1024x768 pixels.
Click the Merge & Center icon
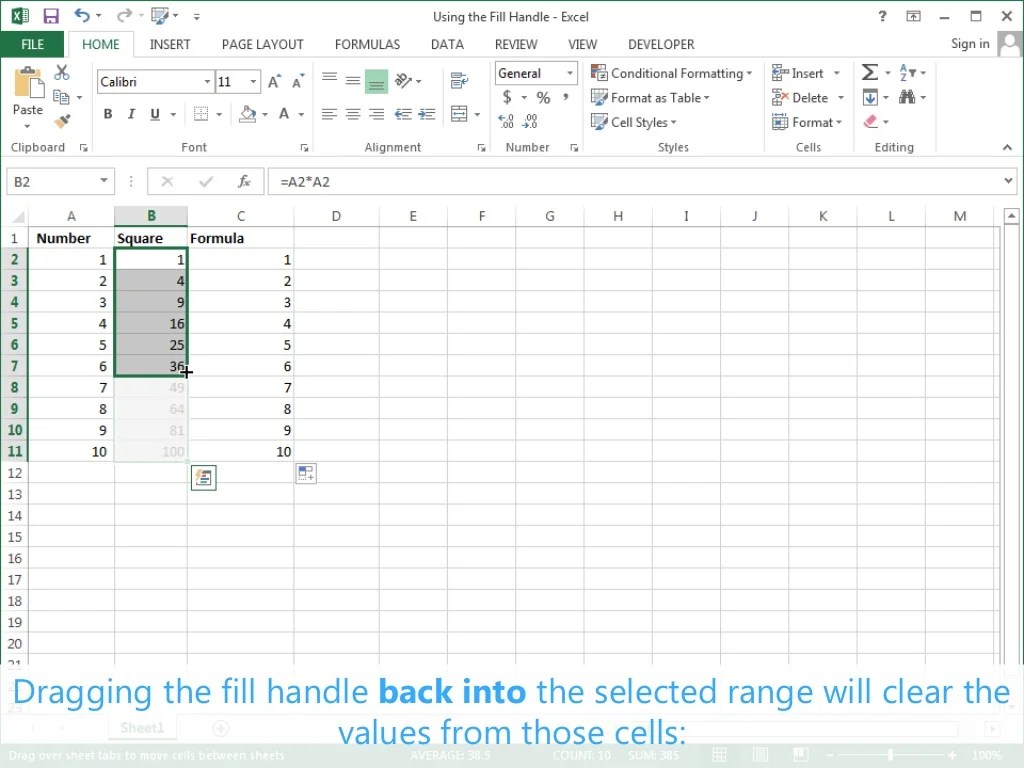point(459,113)
